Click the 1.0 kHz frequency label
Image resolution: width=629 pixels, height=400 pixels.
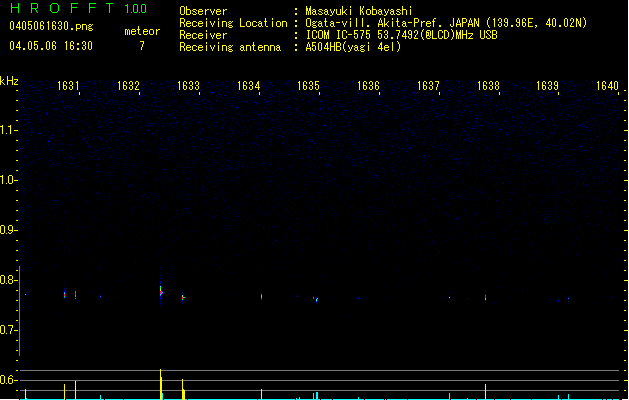pyautogui.click(x=8, y=180)
